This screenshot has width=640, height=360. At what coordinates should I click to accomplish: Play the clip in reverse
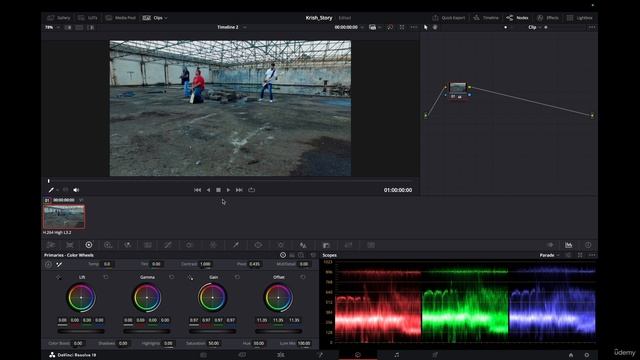pos(208,190)
